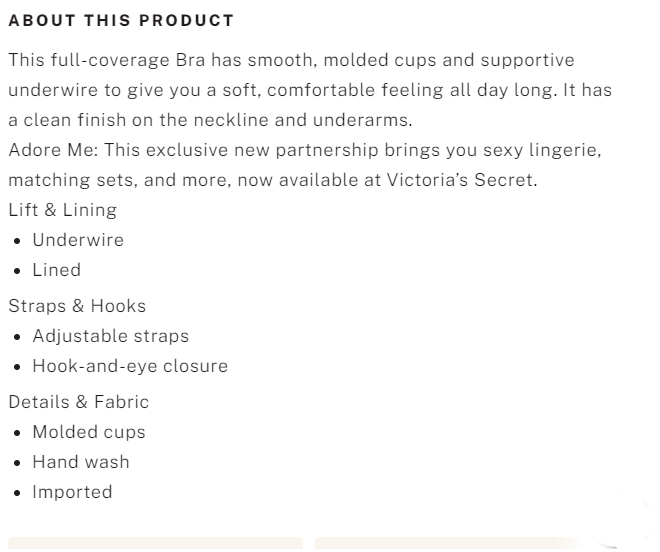
Task: Click the Lined bullet item
Action: pyautogui.click(x=56, y=270)
